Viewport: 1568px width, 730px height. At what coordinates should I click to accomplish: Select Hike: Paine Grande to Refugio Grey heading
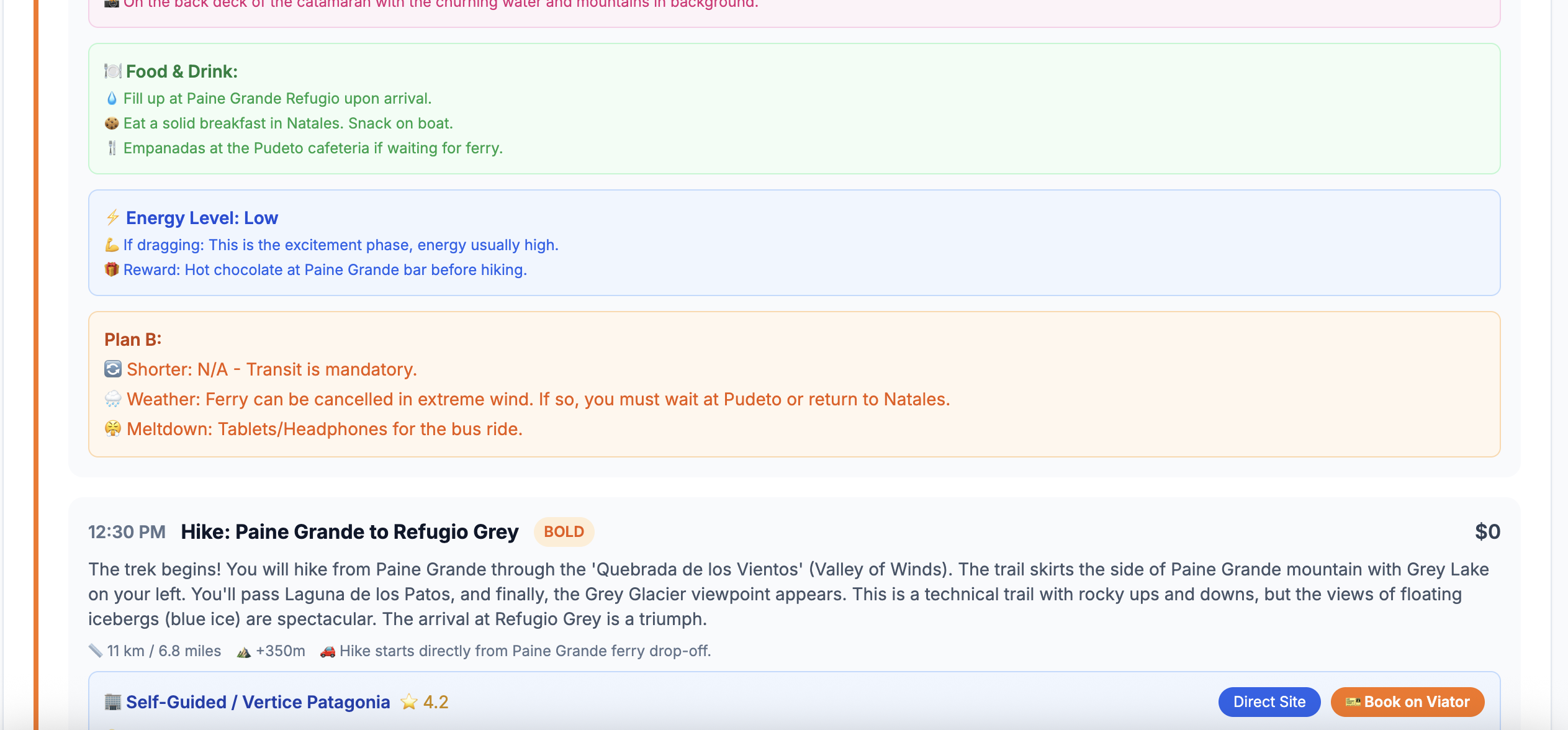tap(349, 532)
